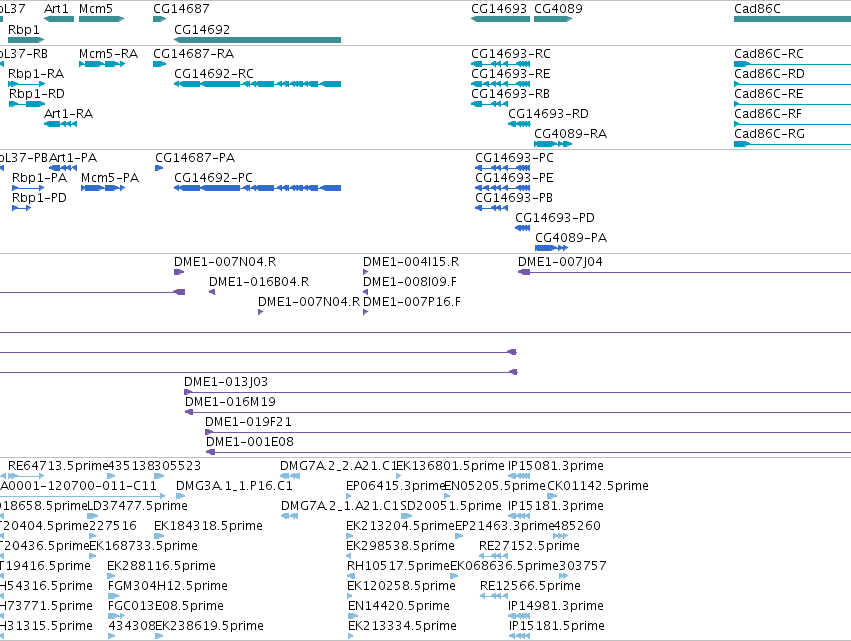851x641 pixels.
Task: Click the RE27152.5prime EST label
Action: pos(529,546)
